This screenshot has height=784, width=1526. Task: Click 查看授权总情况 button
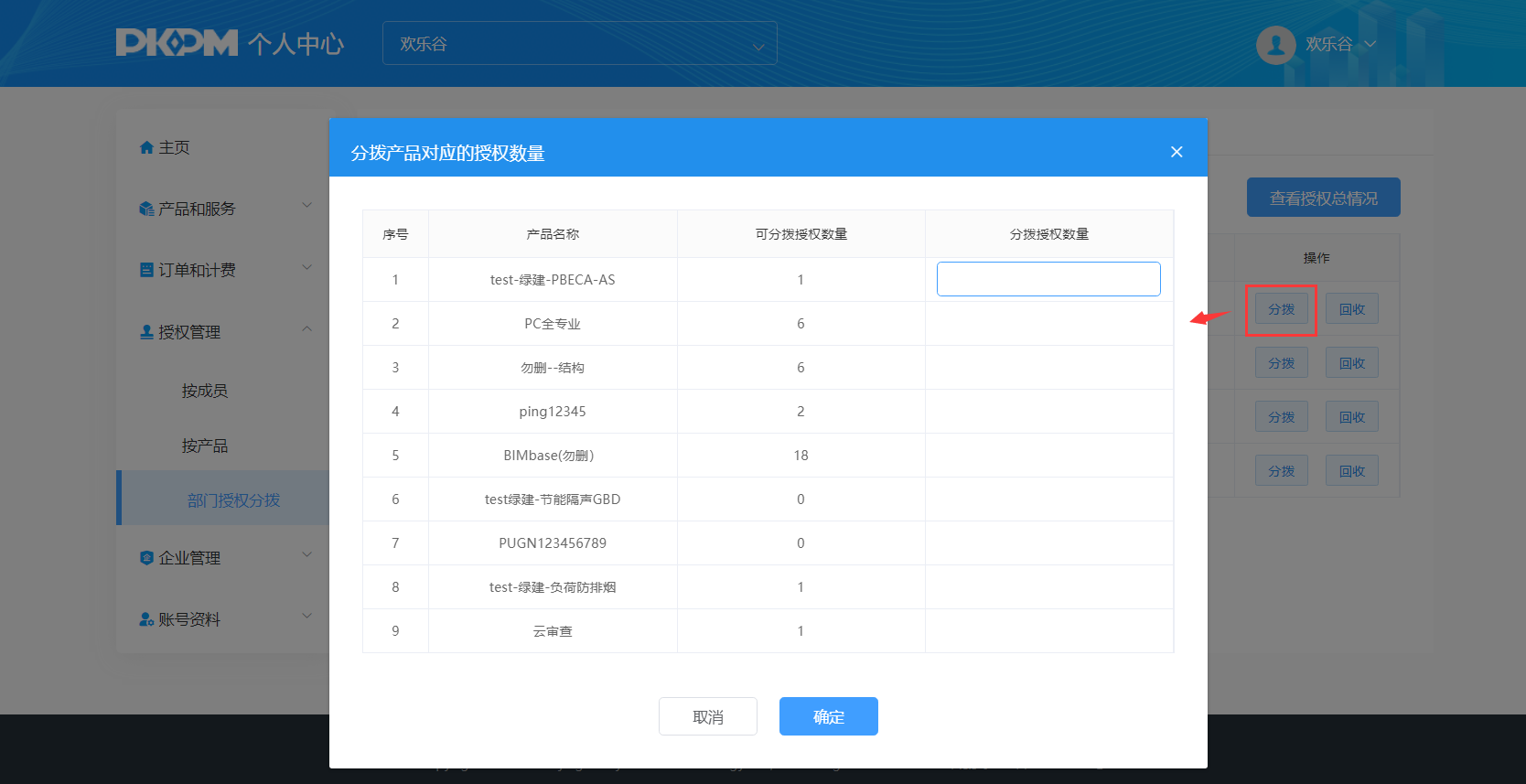[x=1323, y=198]
